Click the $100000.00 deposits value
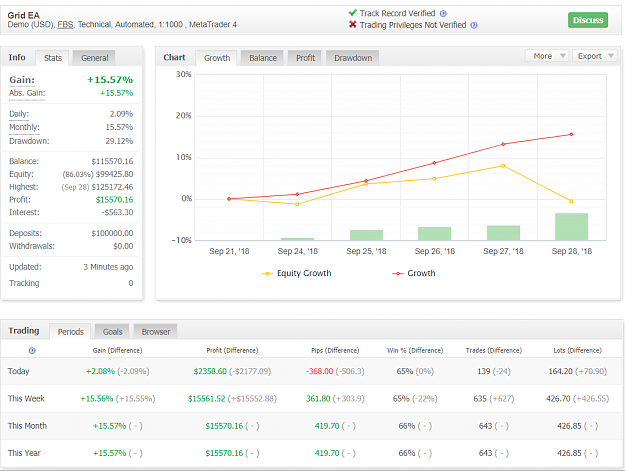This screenshot has width=625, height=471. [112, 233]
